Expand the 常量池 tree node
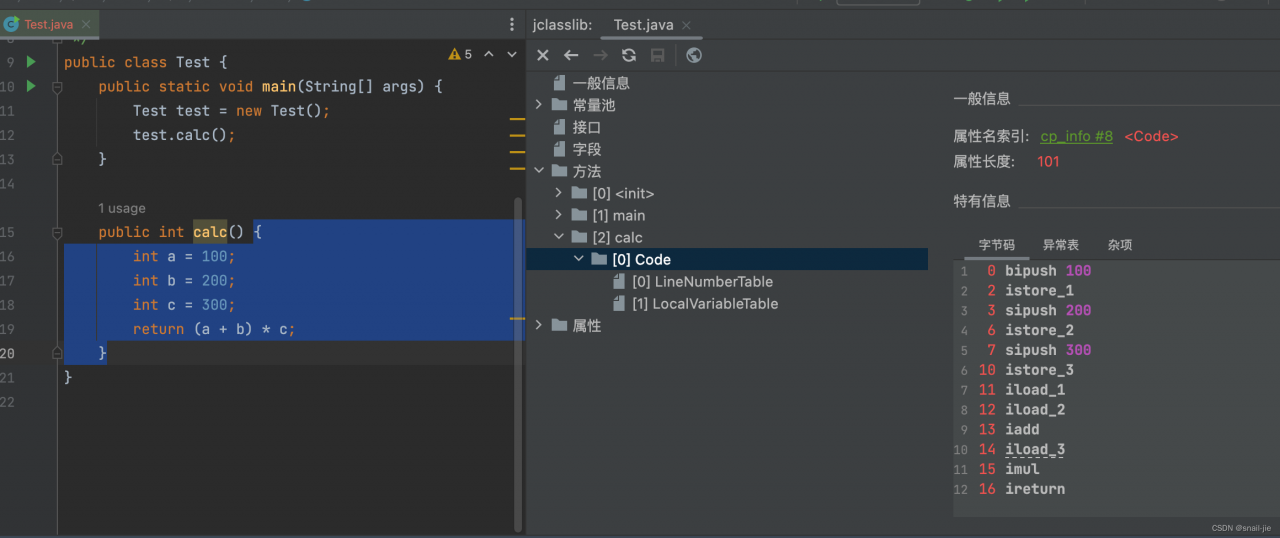 point(538,105)
